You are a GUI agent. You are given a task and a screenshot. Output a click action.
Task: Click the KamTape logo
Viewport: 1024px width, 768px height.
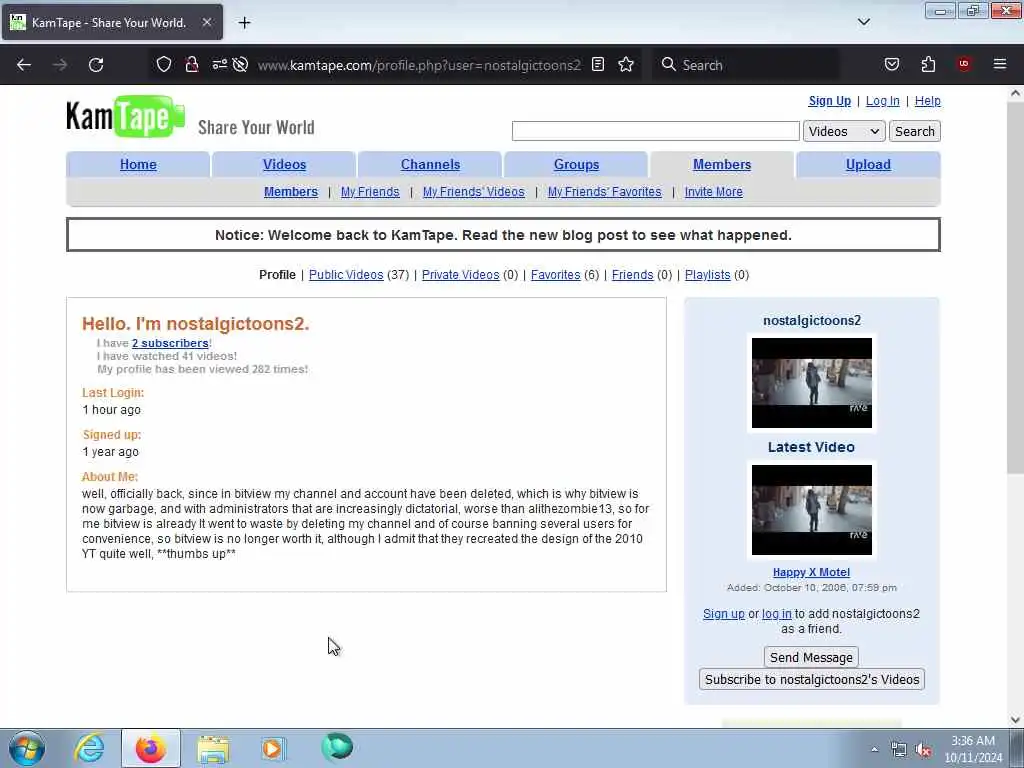point(125,117)
